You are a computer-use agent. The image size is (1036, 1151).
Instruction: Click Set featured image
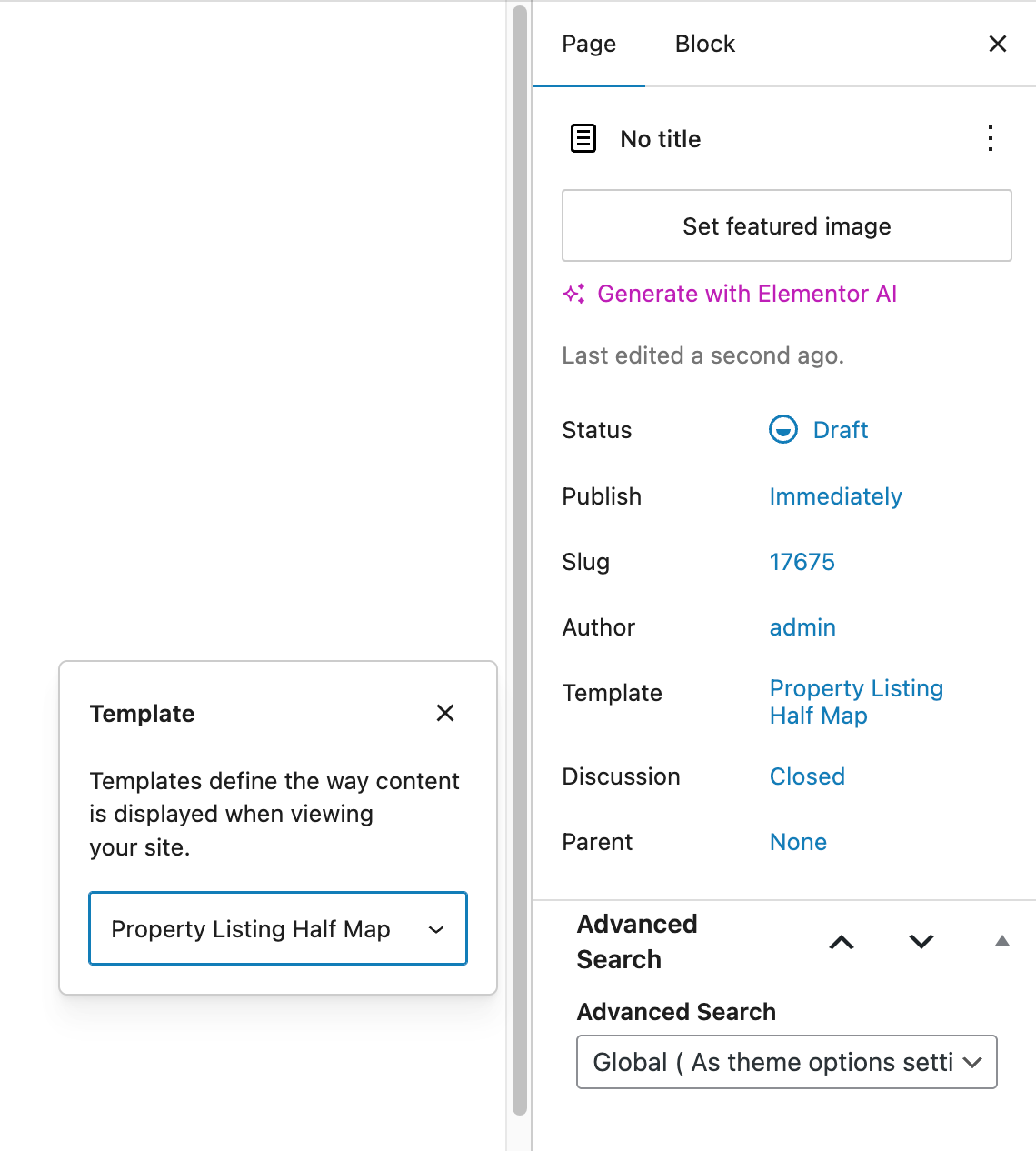(786, 225)
